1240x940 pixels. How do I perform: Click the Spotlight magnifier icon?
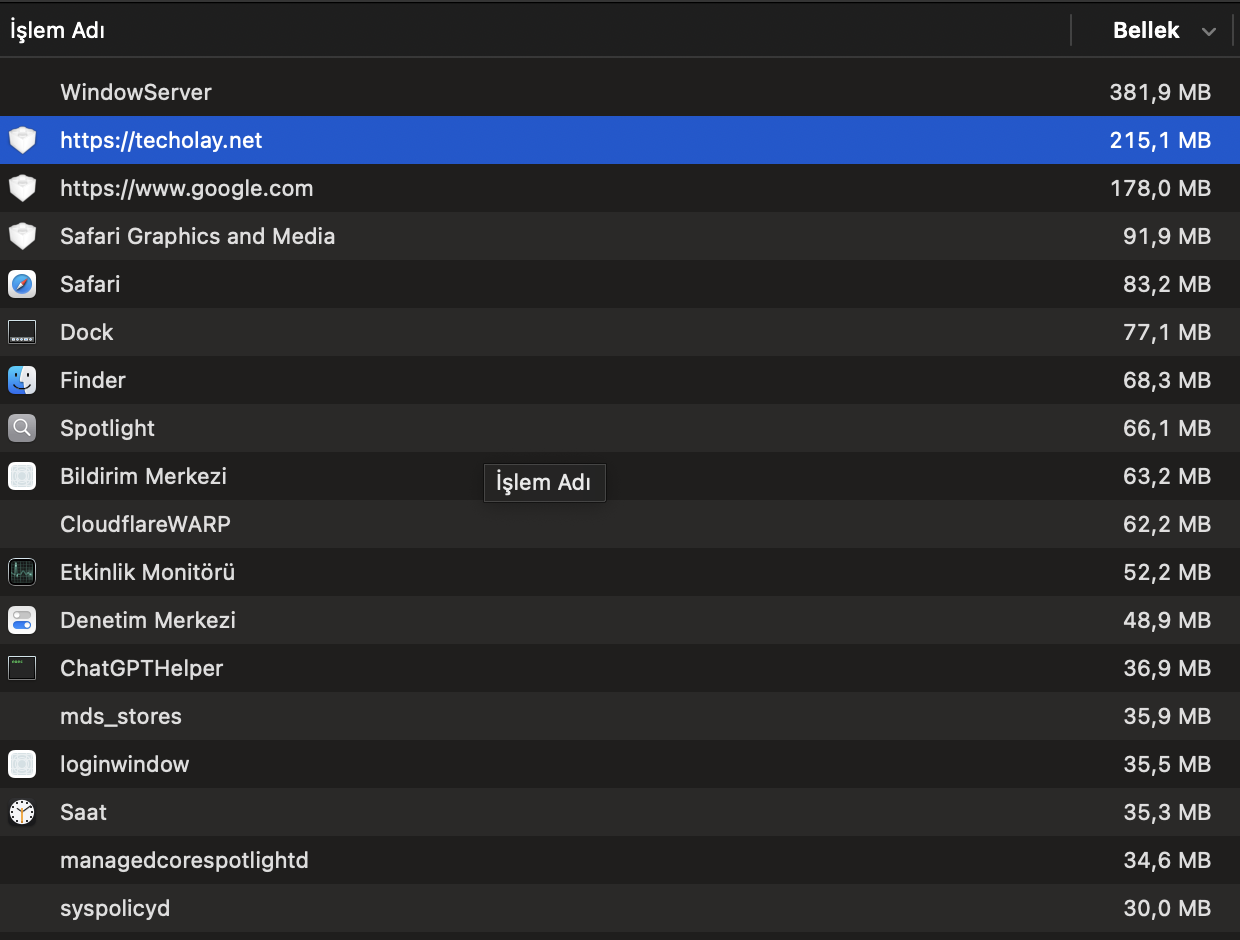[22, 428]
